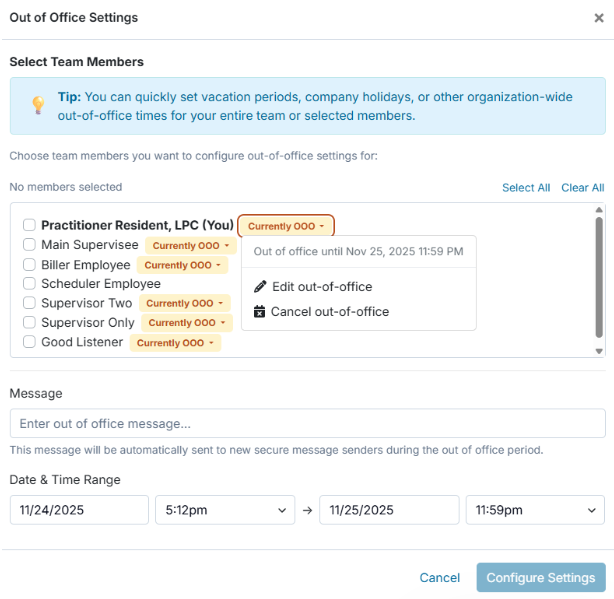Choose Cancel out-of-office from the menu
Image resolution: width=614 pixels, height=599 pixels.
coord(329,312)
